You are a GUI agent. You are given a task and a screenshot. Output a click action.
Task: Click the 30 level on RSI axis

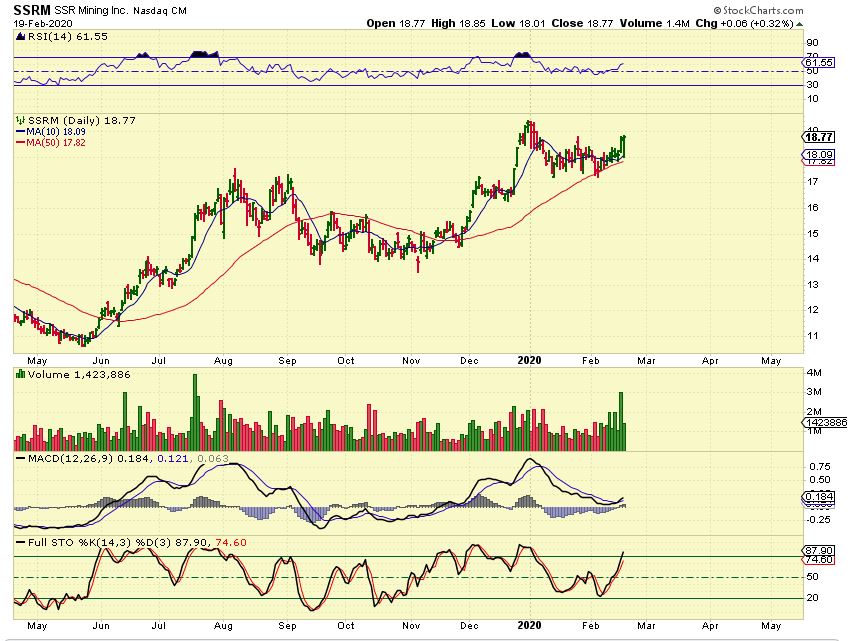point(813,85)
